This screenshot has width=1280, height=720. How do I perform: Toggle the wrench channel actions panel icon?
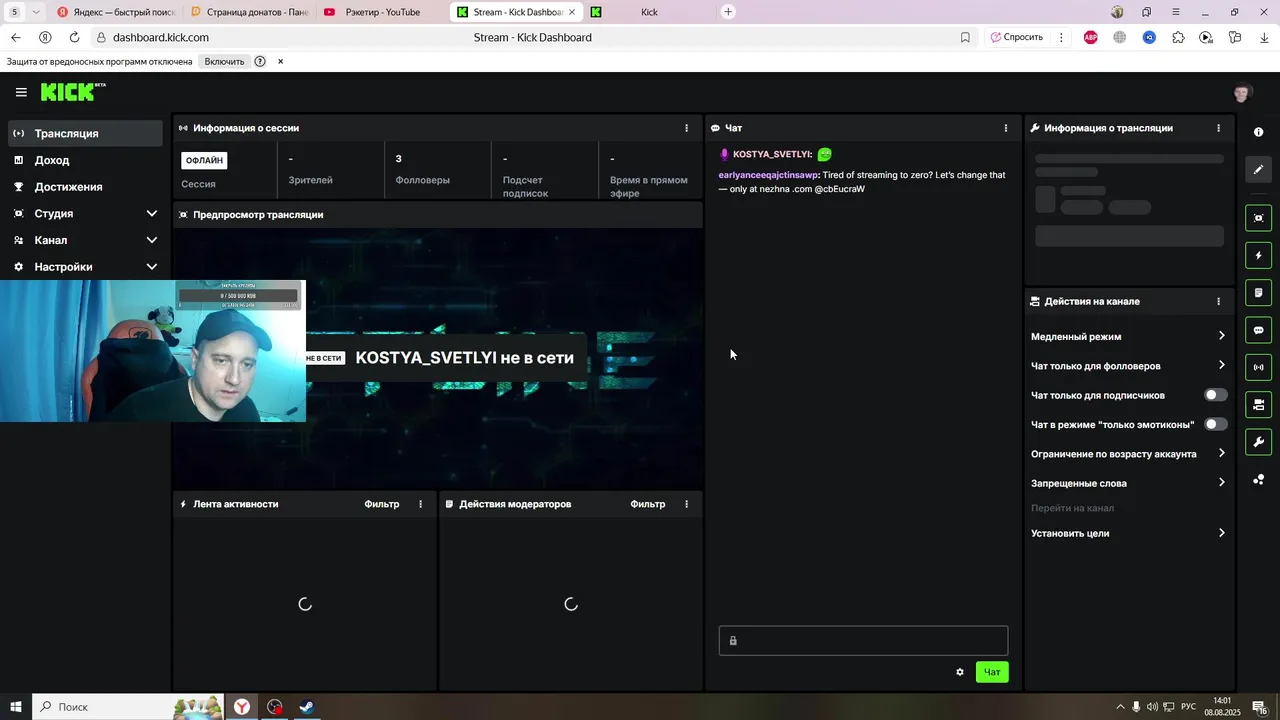(x=1258, y=442)
